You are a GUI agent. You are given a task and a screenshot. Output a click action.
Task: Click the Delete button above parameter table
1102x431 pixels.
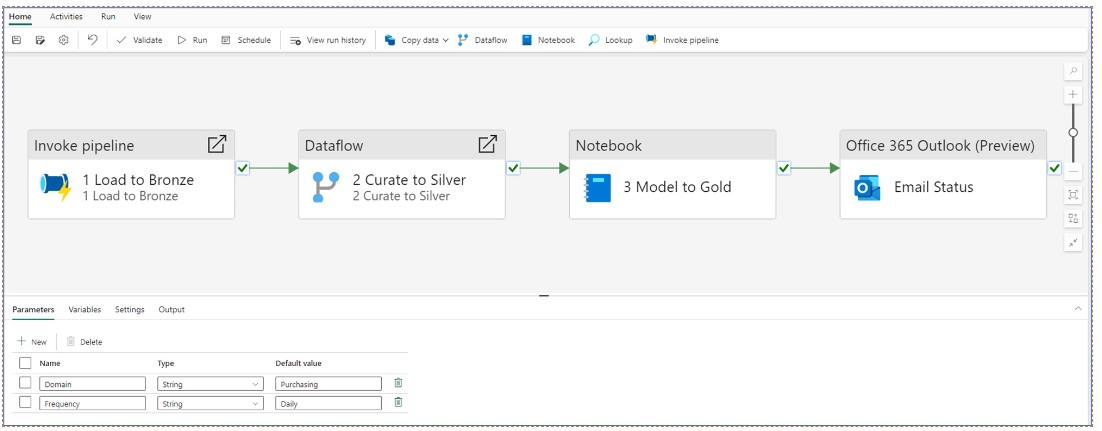tap(84, 342)
